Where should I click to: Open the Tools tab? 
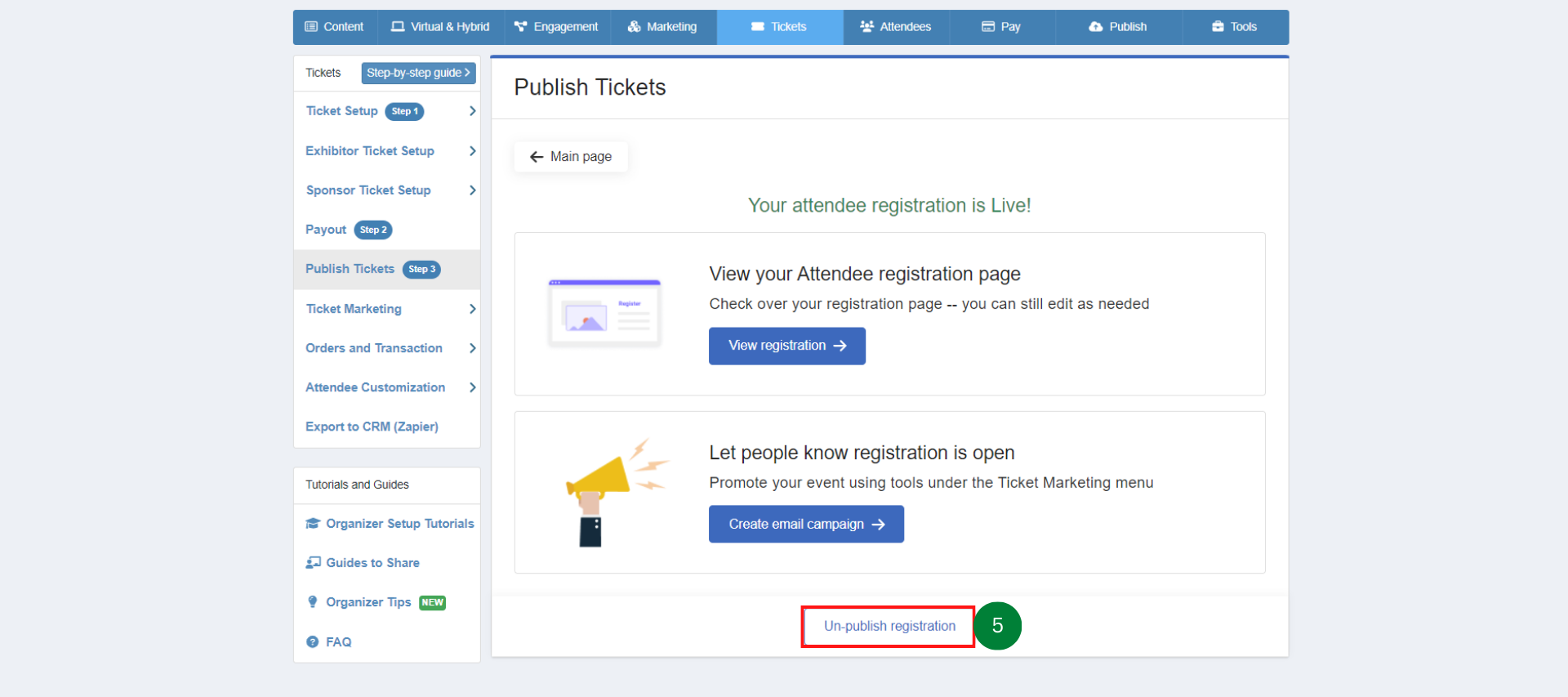pyautogui.click(x=1235, y=27)
